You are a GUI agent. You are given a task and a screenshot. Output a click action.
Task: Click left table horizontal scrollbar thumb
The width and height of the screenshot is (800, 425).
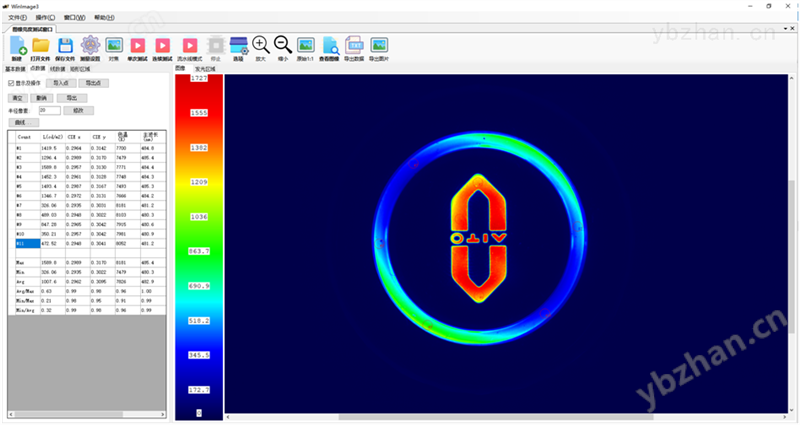pos(69,414)
